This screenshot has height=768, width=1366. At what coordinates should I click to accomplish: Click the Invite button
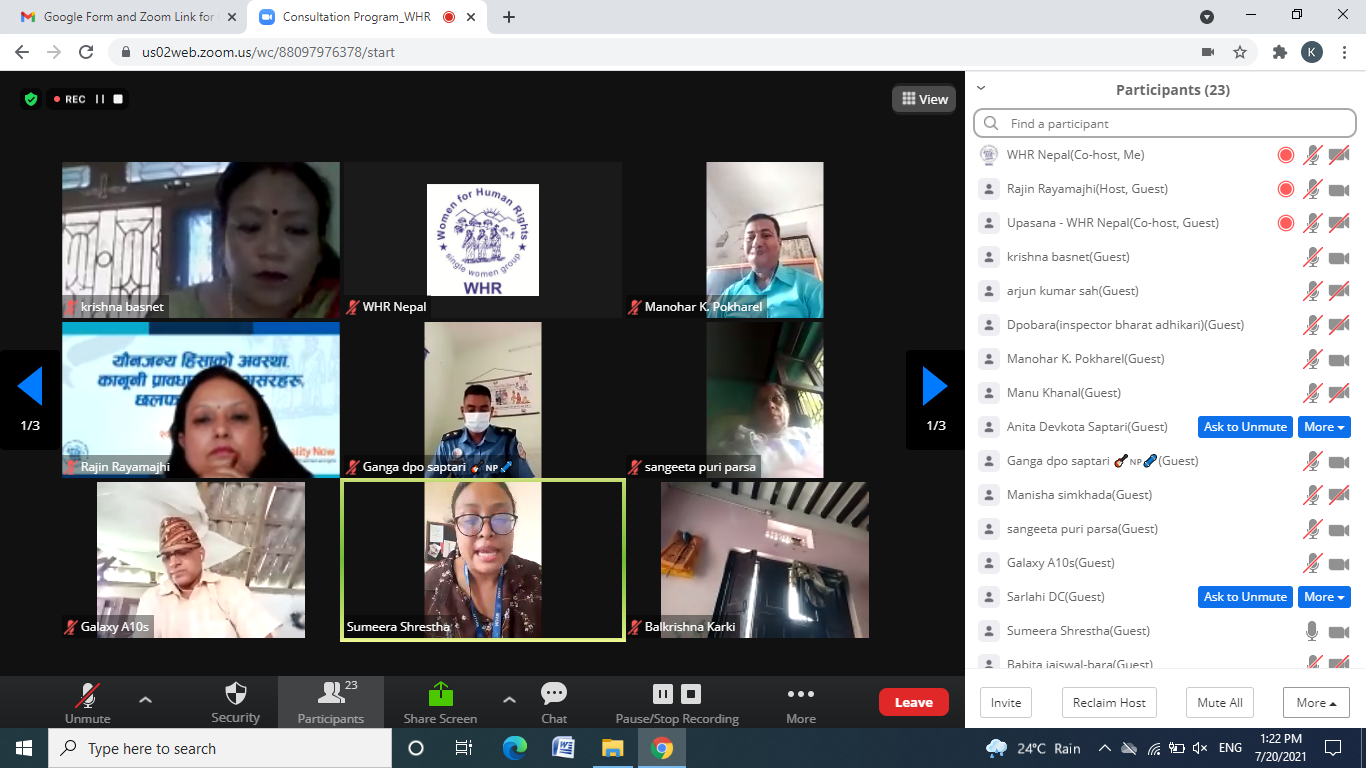click(x=1006, y=702)
